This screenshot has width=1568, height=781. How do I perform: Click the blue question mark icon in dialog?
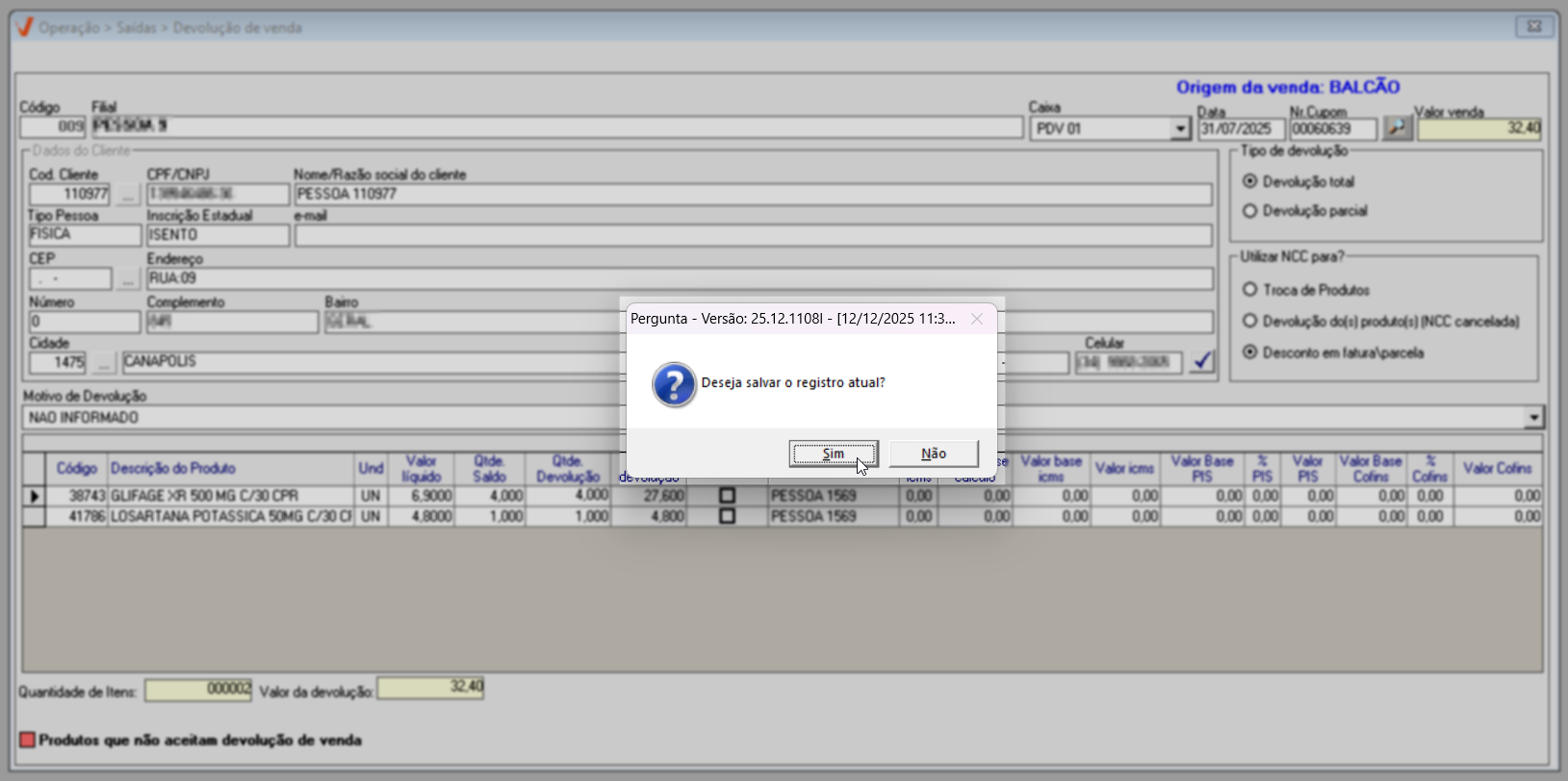(674, 384)
